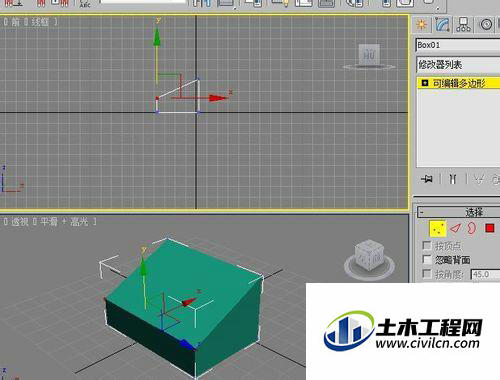Screen dimensions: 500x380
Task: Click the 平滑 + 高光 shading label
Action: click(x=64, y=222)
